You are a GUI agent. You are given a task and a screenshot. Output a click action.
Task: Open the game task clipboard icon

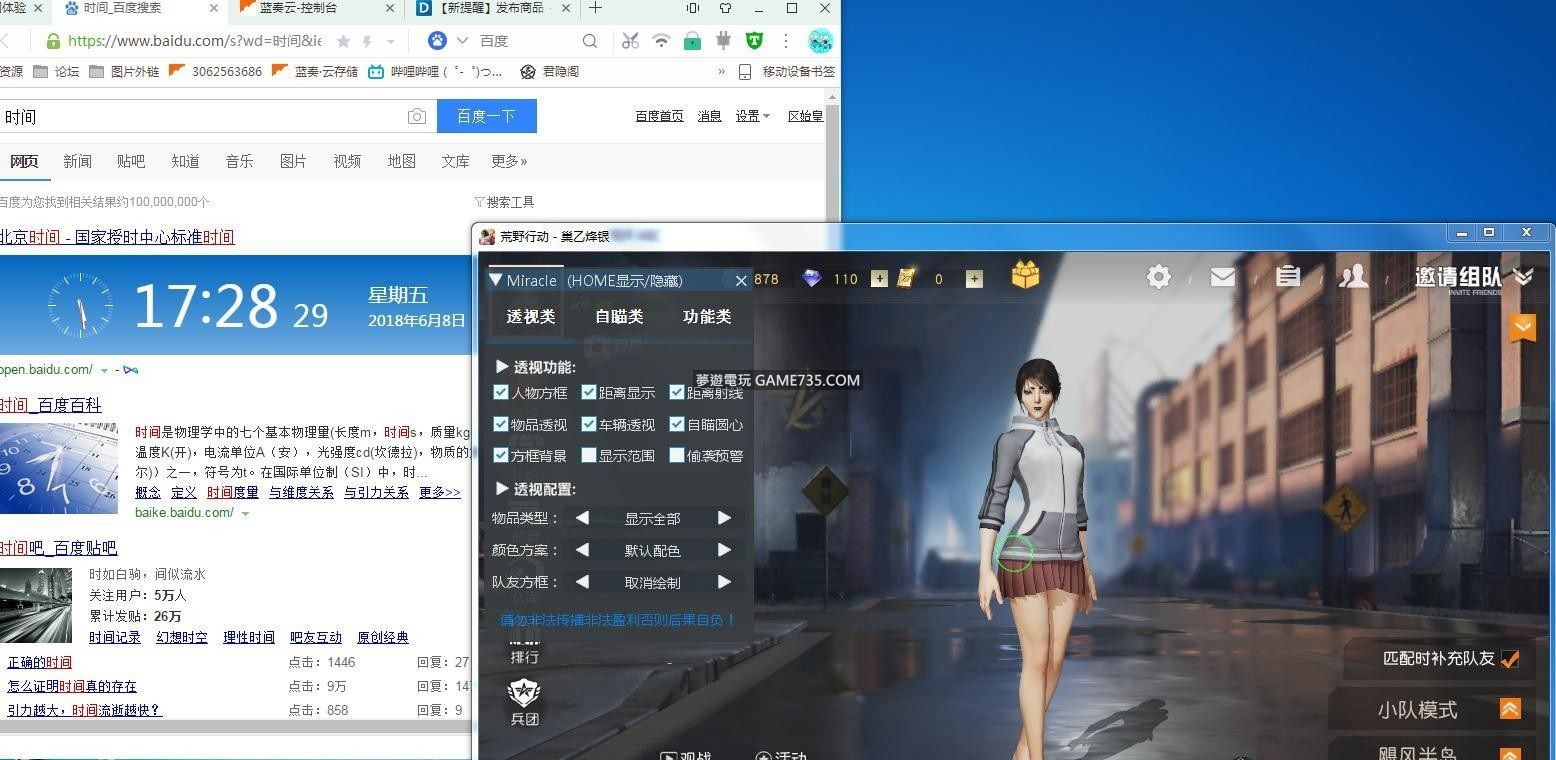tap(1288, 276)
